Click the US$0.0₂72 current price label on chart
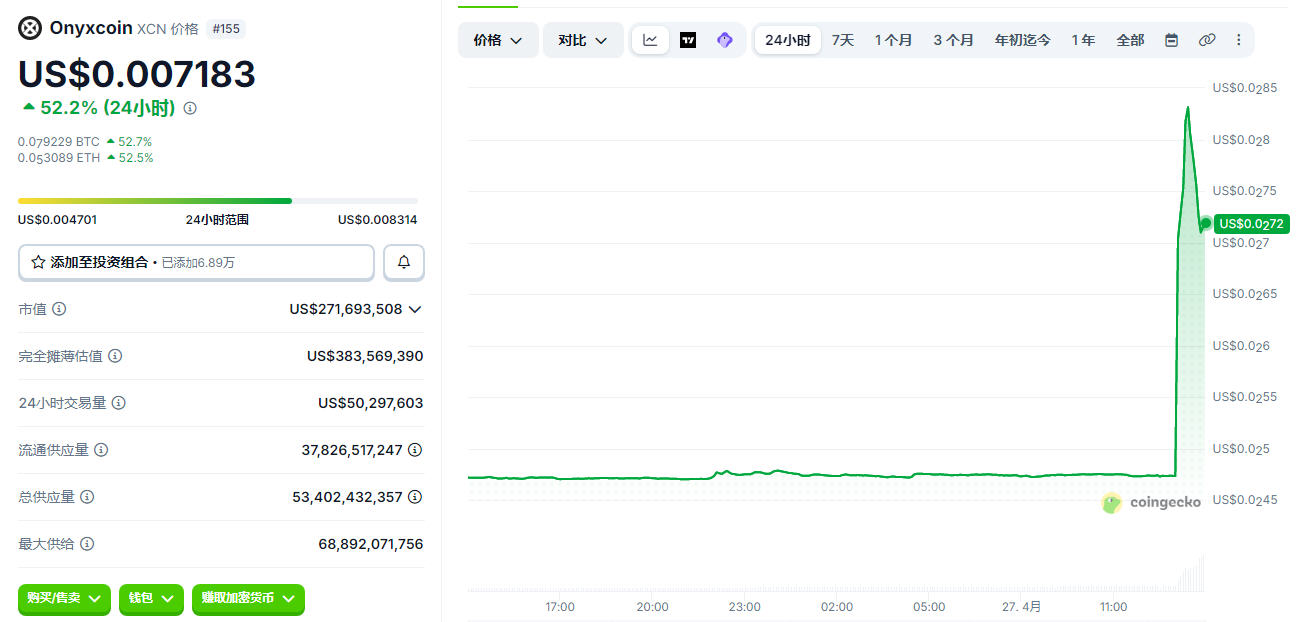 click(1251, 224)
